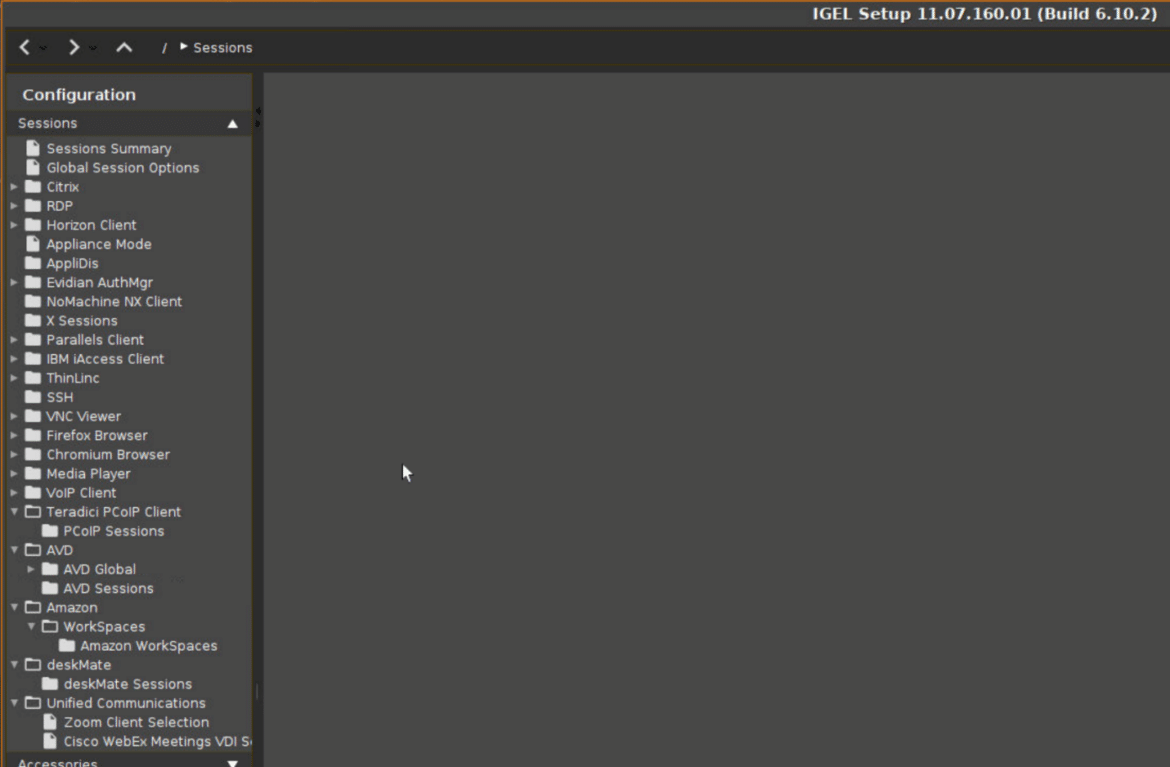This screenshot has width=1170, height=767.
Task: Expand the Firefox Browser folder
Action: point(14,435)
